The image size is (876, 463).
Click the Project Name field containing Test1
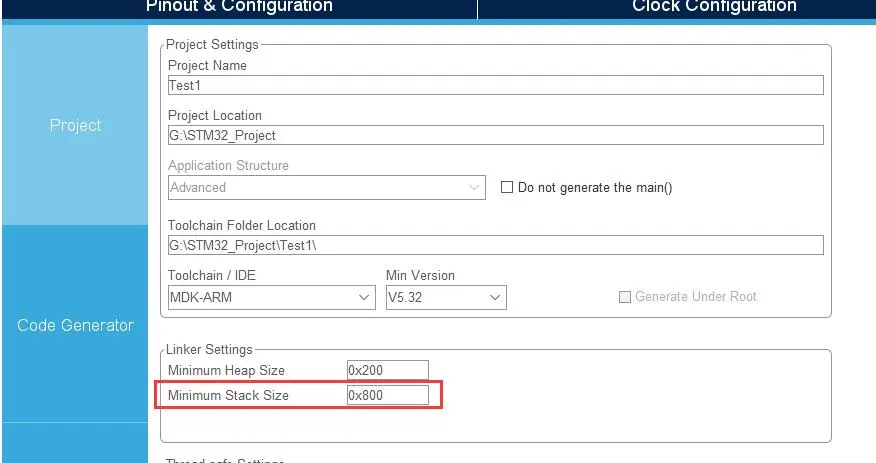coord(495,85)
